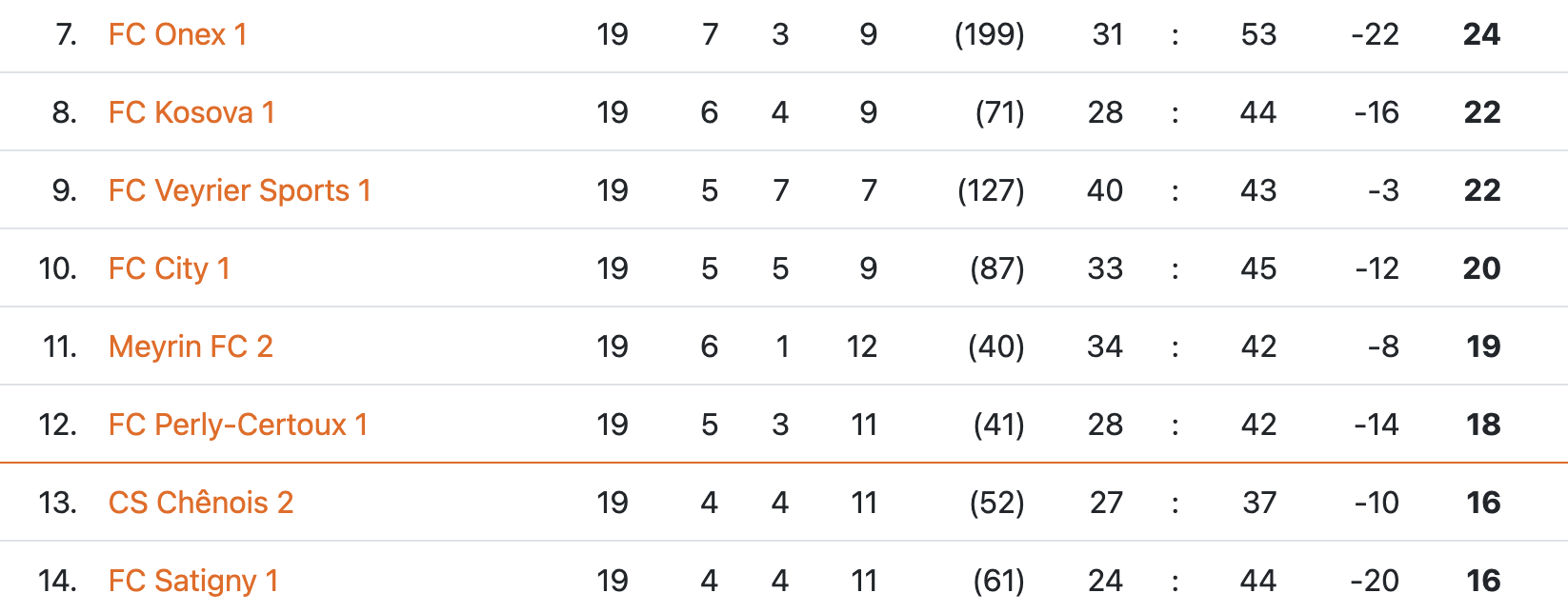Open the FC Kosova 1 team page
The image size is (1568, 613).
click(191, 113)
